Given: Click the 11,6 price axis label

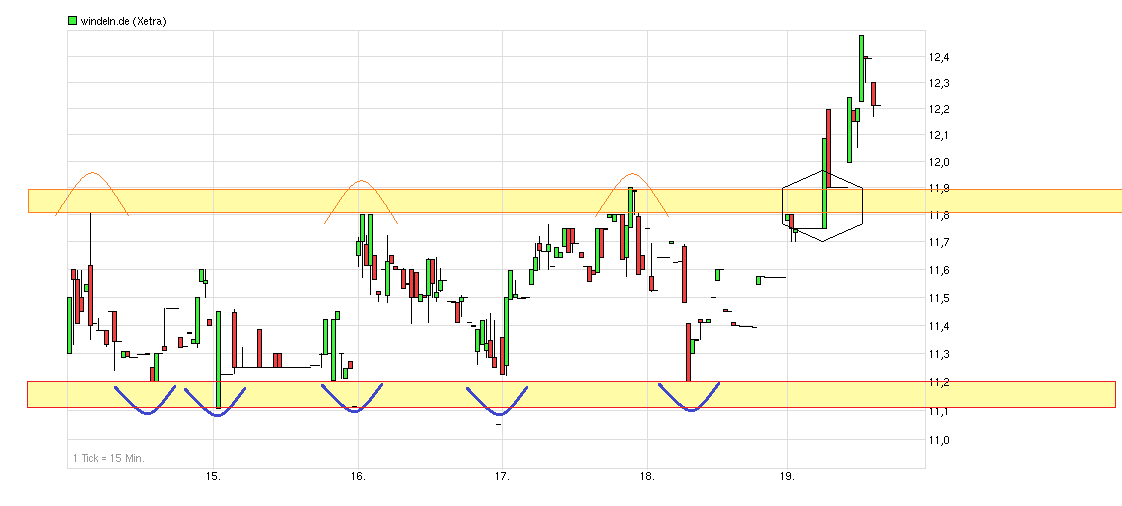Looking at the screenshot, I should coord(939,271).
